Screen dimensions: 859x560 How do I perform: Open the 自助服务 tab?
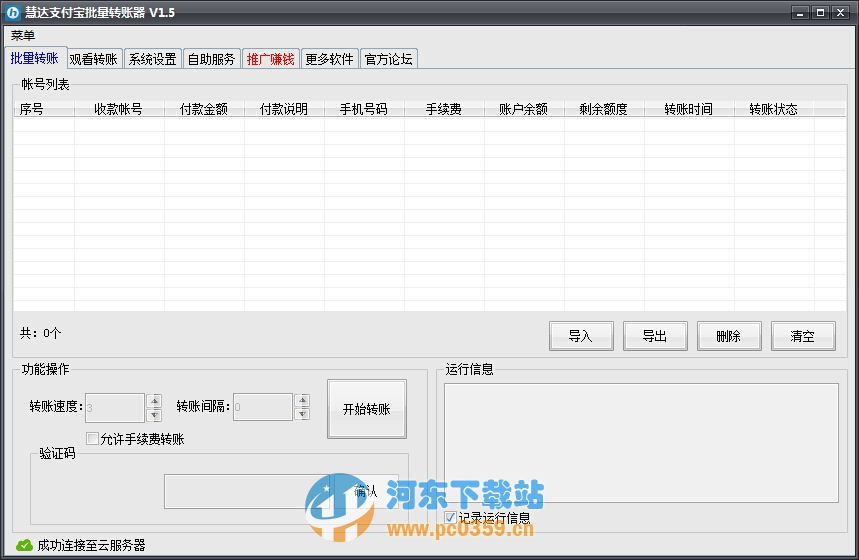click(211, 59)
